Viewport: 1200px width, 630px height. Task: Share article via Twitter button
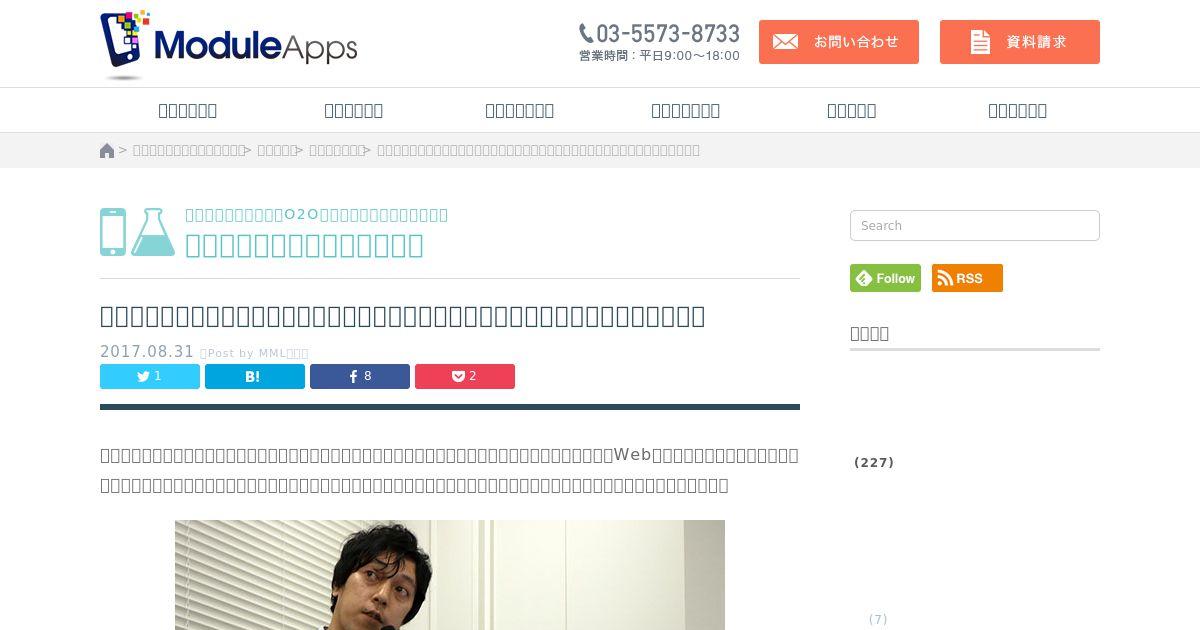coord(150,376)
